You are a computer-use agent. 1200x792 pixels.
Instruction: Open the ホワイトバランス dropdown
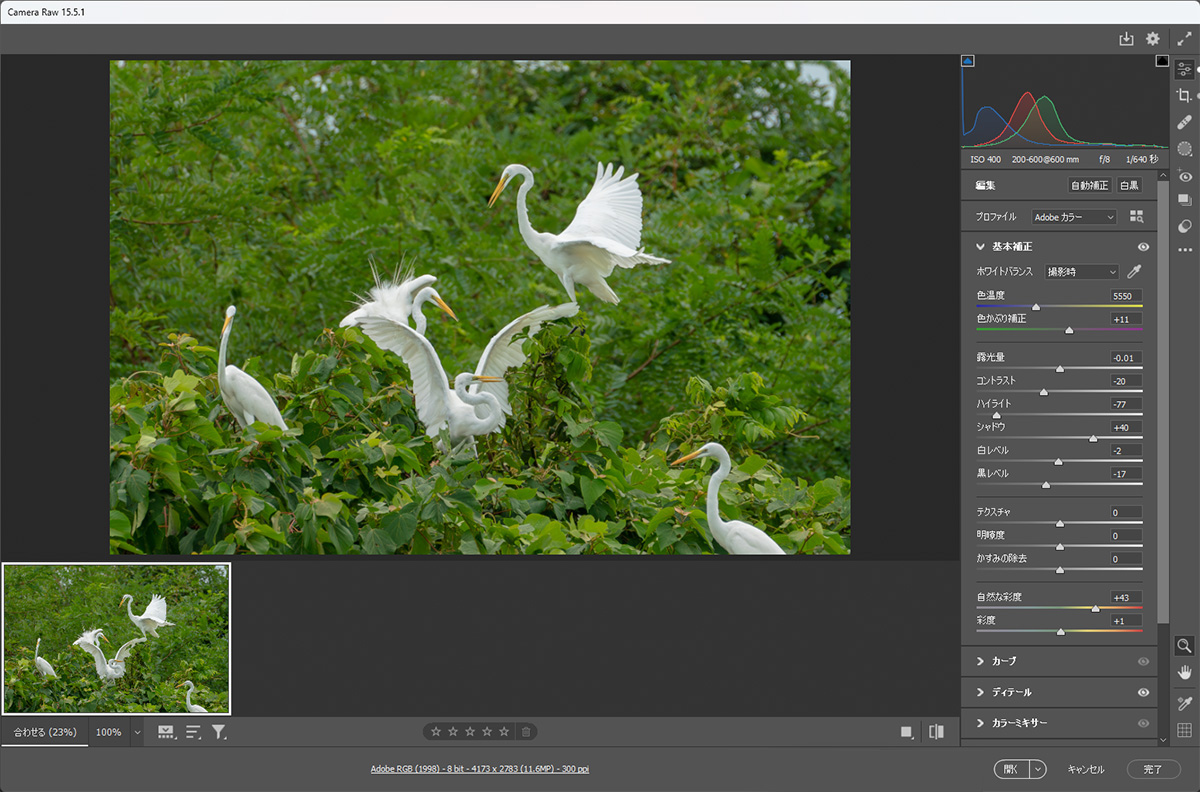[1081, 272]
